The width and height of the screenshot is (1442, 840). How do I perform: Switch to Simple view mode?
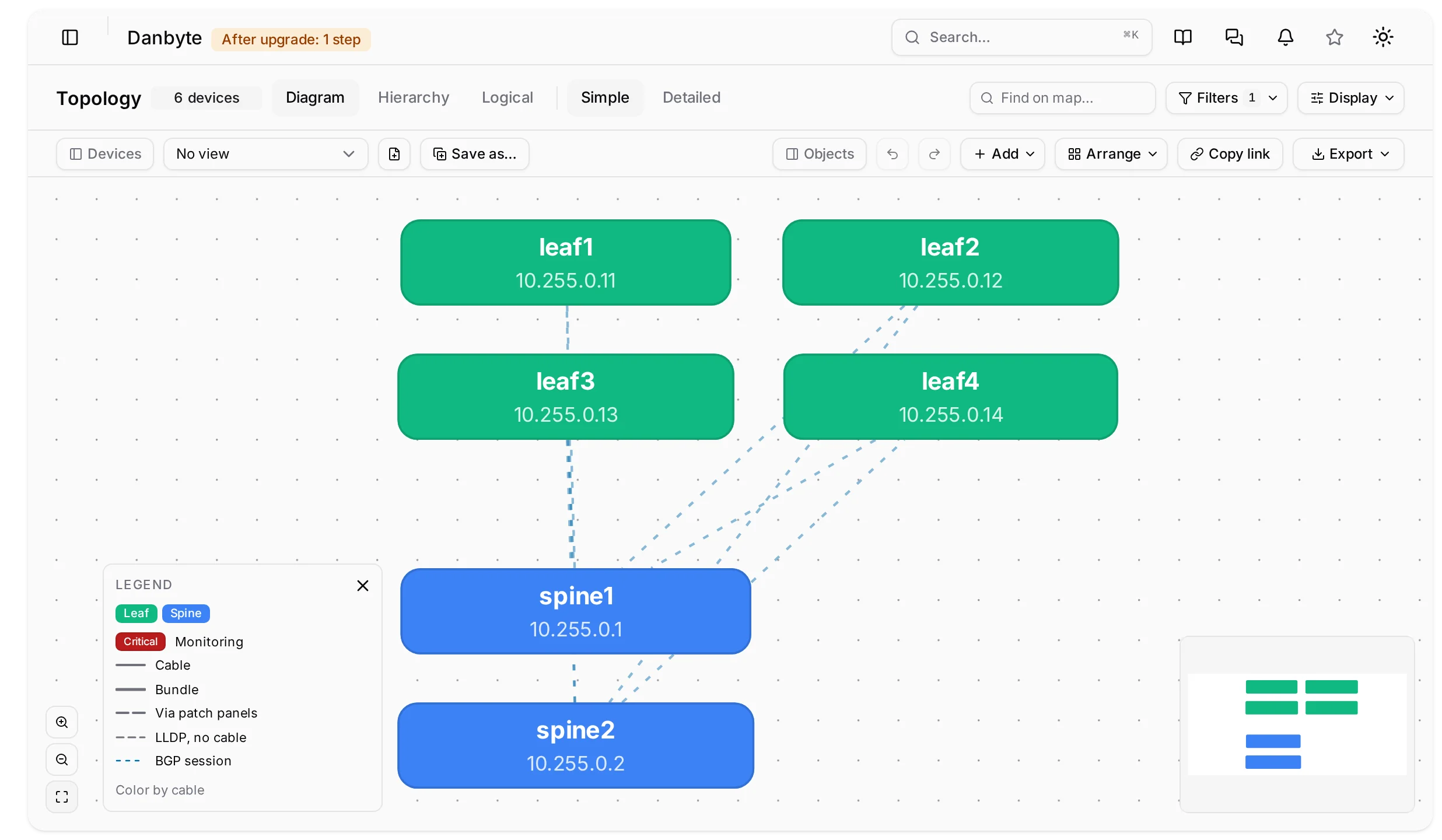[605, 97]
